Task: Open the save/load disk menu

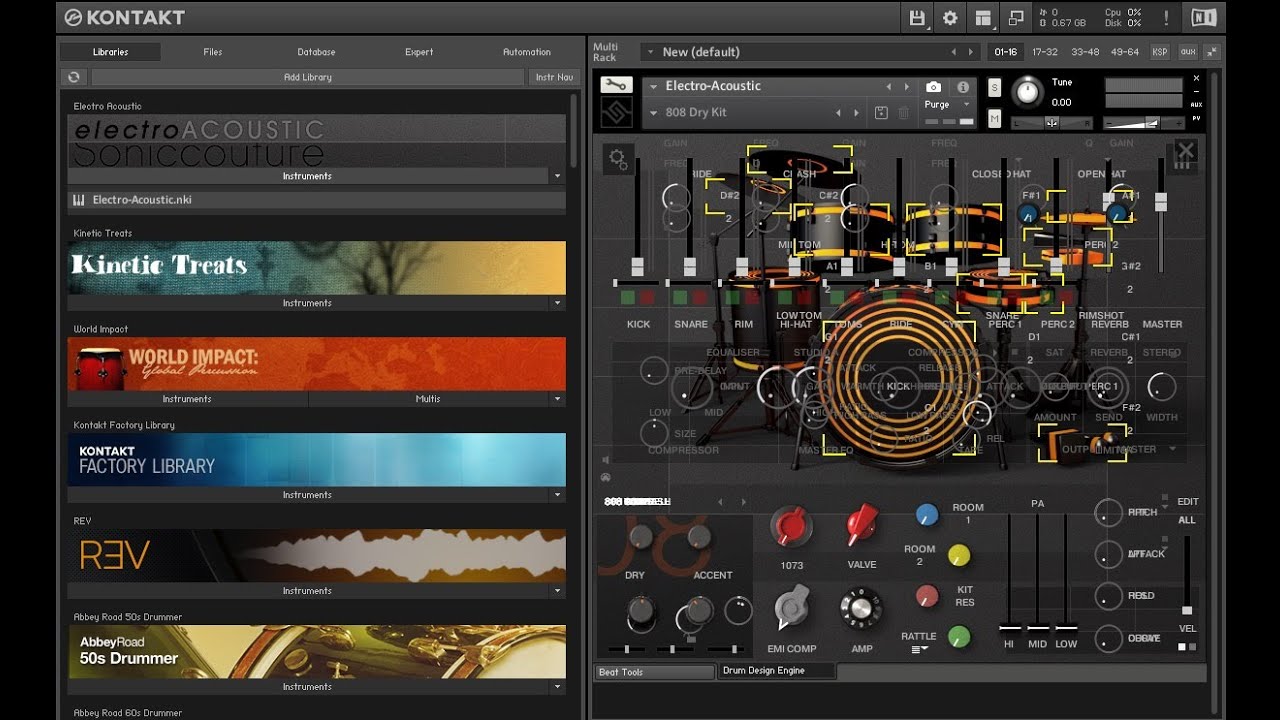Action: point(917,18)
